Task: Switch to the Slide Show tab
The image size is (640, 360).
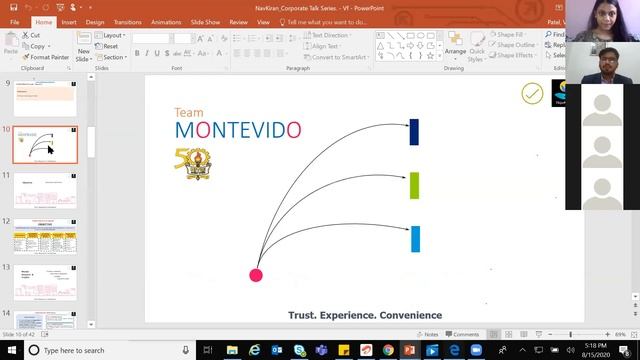Action: [205, 22]
